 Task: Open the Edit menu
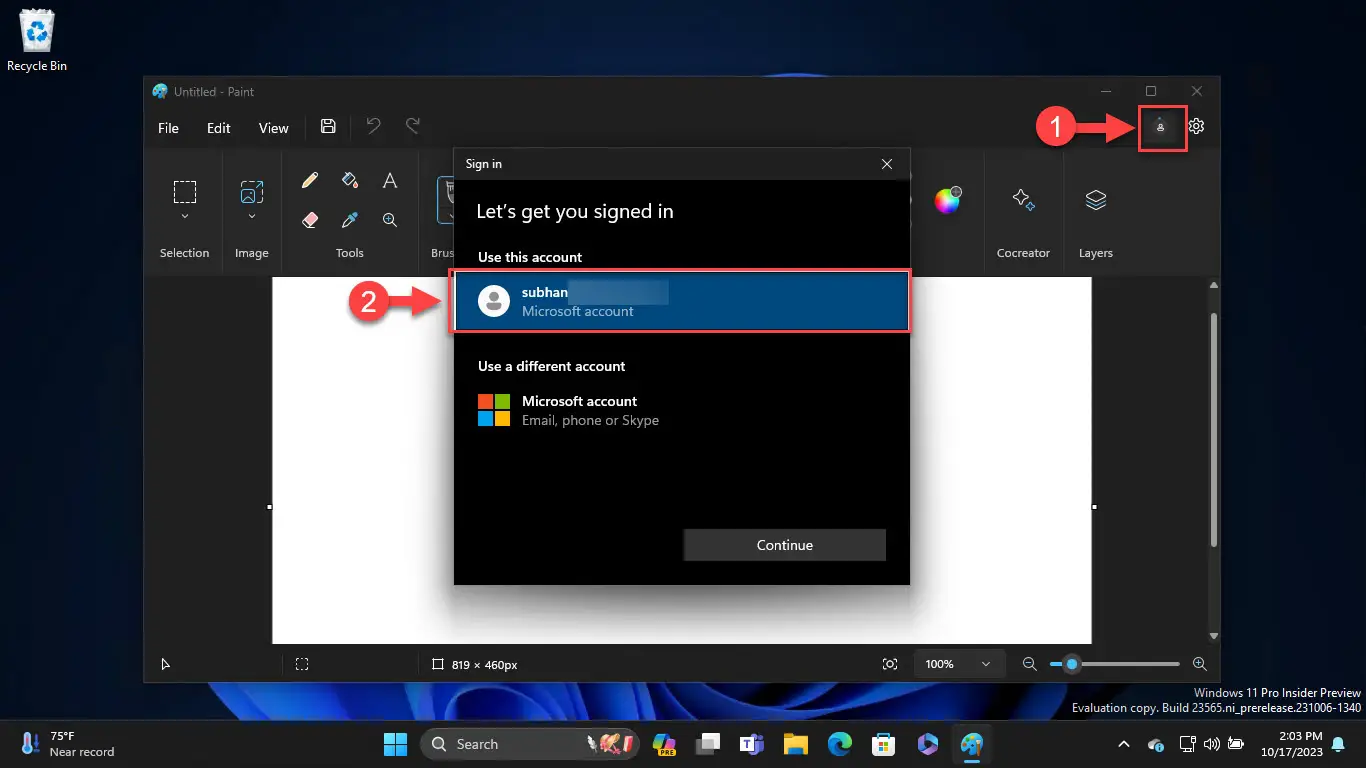pyautogui.click(x=219, y=128)
